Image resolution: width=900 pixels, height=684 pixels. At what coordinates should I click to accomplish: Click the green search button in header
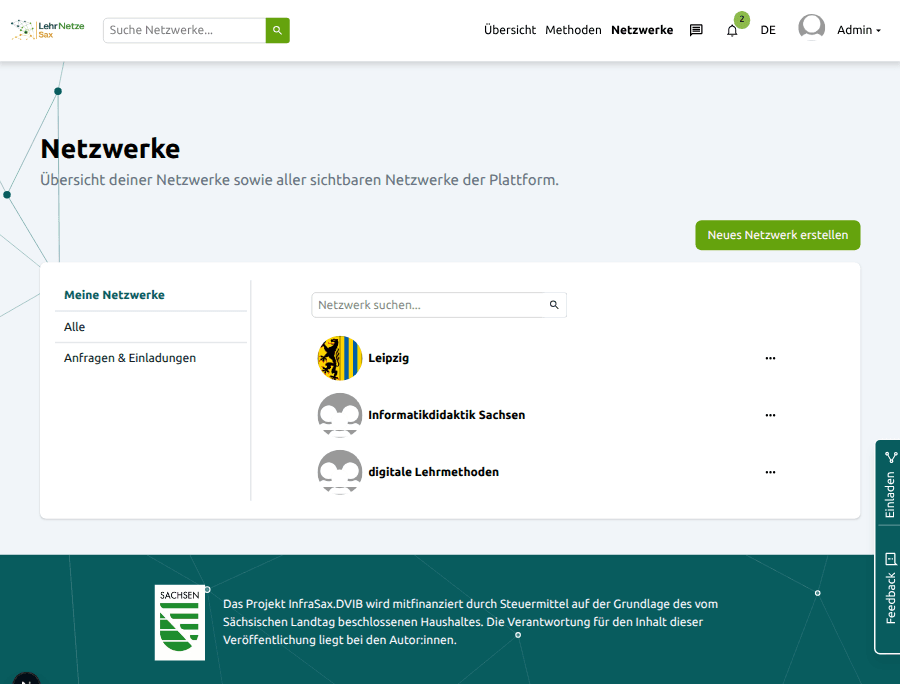(277, 30)
